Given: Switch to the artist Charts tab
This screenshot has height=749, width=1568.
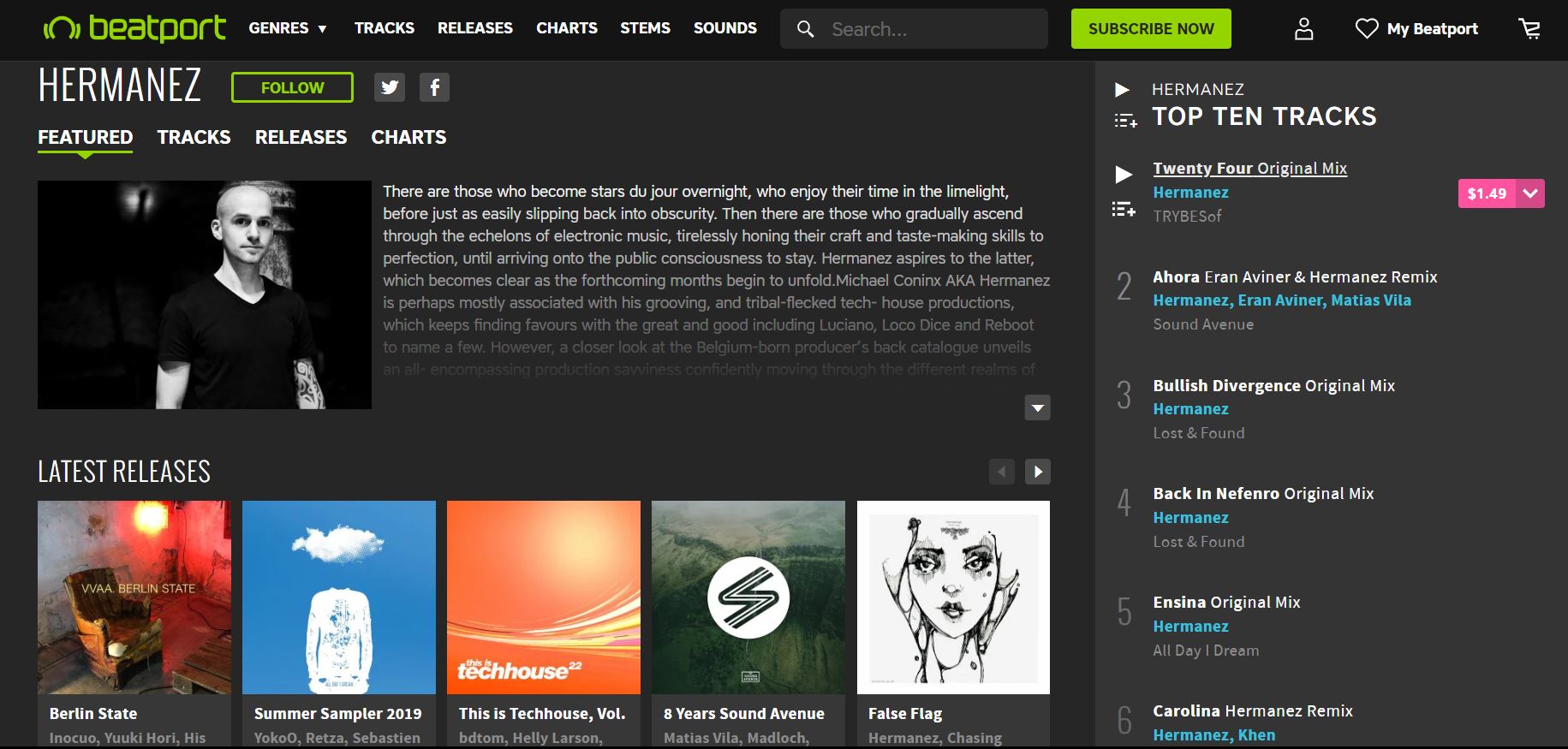Looking at the screenshot, I should point(408,137).
